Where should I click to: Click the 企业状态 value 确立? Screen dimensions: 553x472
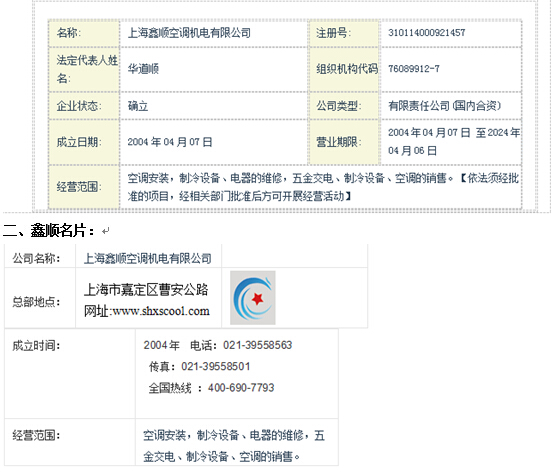tap(138, 106)
